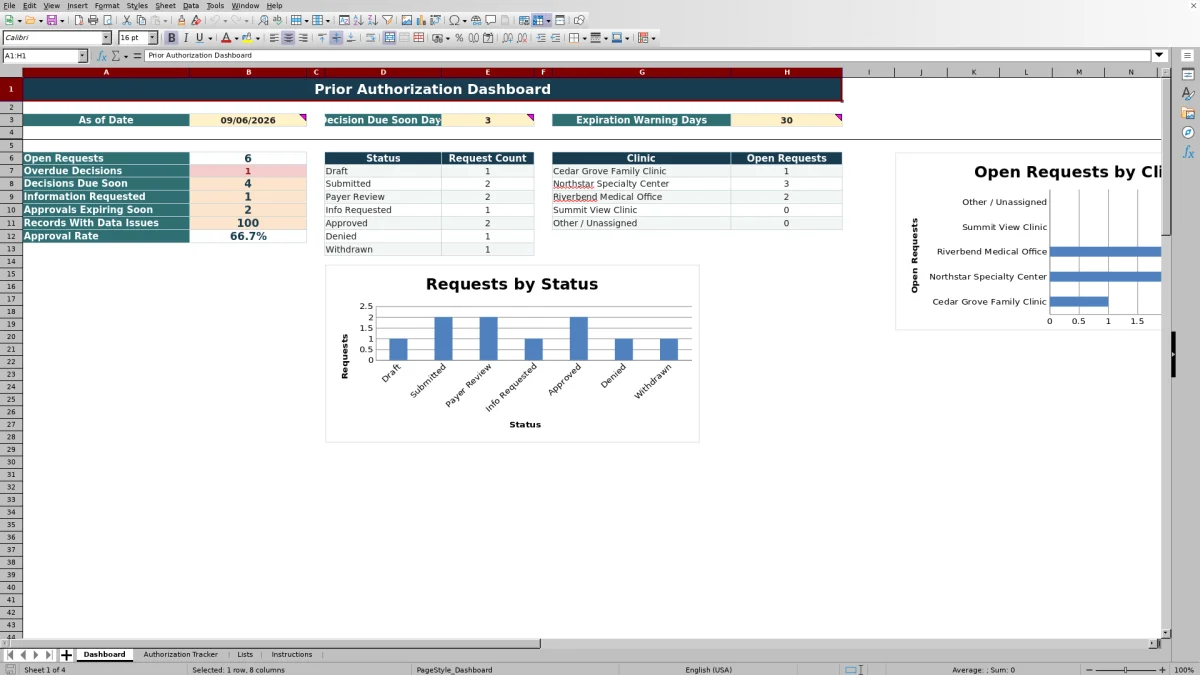Open the sidebar Properties panel

(x=1188, y=75)
